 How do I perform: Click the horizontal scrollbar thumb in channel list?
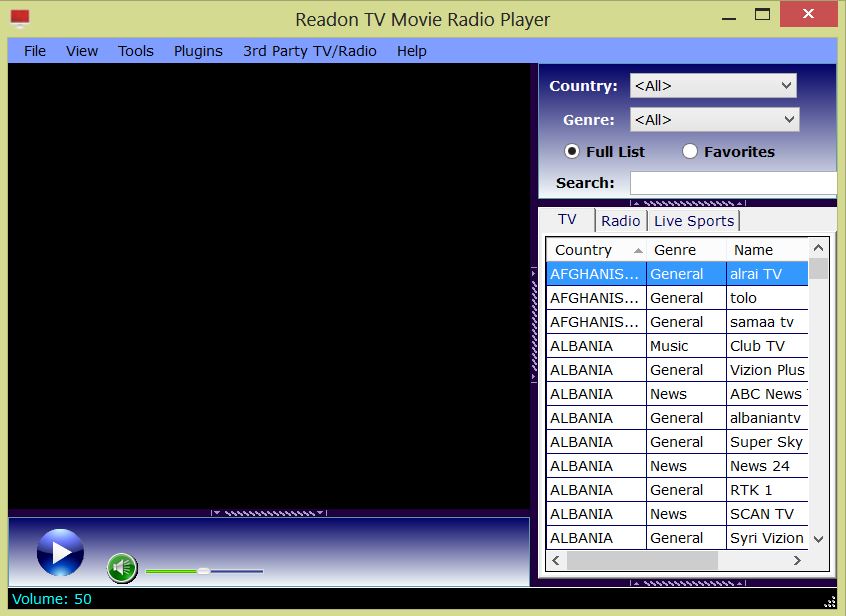coord(642,560)
